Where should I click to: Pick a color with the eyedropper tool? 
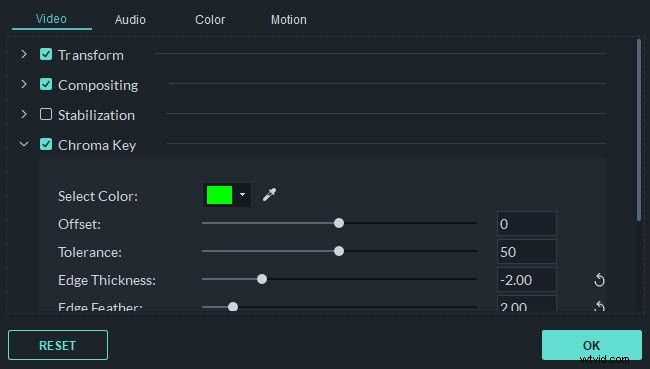click(269, 194)
